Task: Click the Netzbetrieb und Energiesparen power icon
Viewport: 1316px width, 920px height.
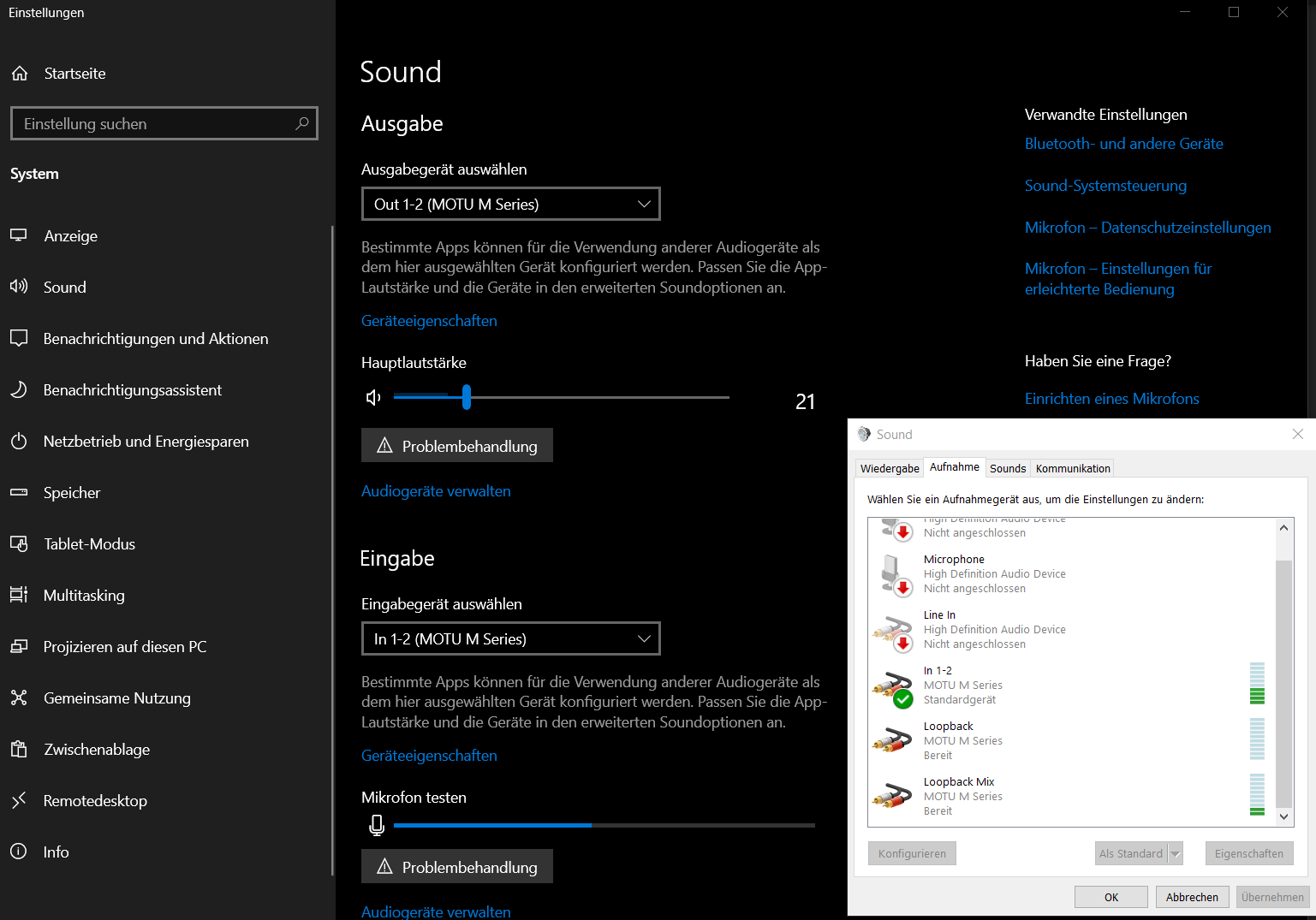Action: (x=19, y=442)
